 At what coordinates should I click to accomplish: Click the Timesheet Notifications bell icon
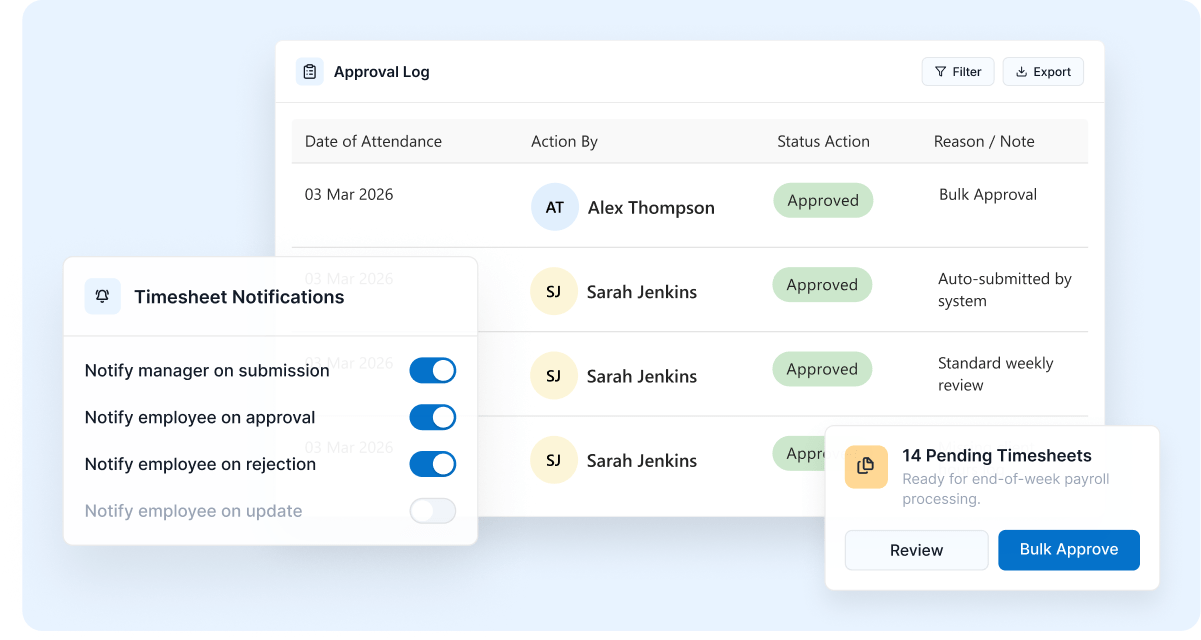point(102,297)
